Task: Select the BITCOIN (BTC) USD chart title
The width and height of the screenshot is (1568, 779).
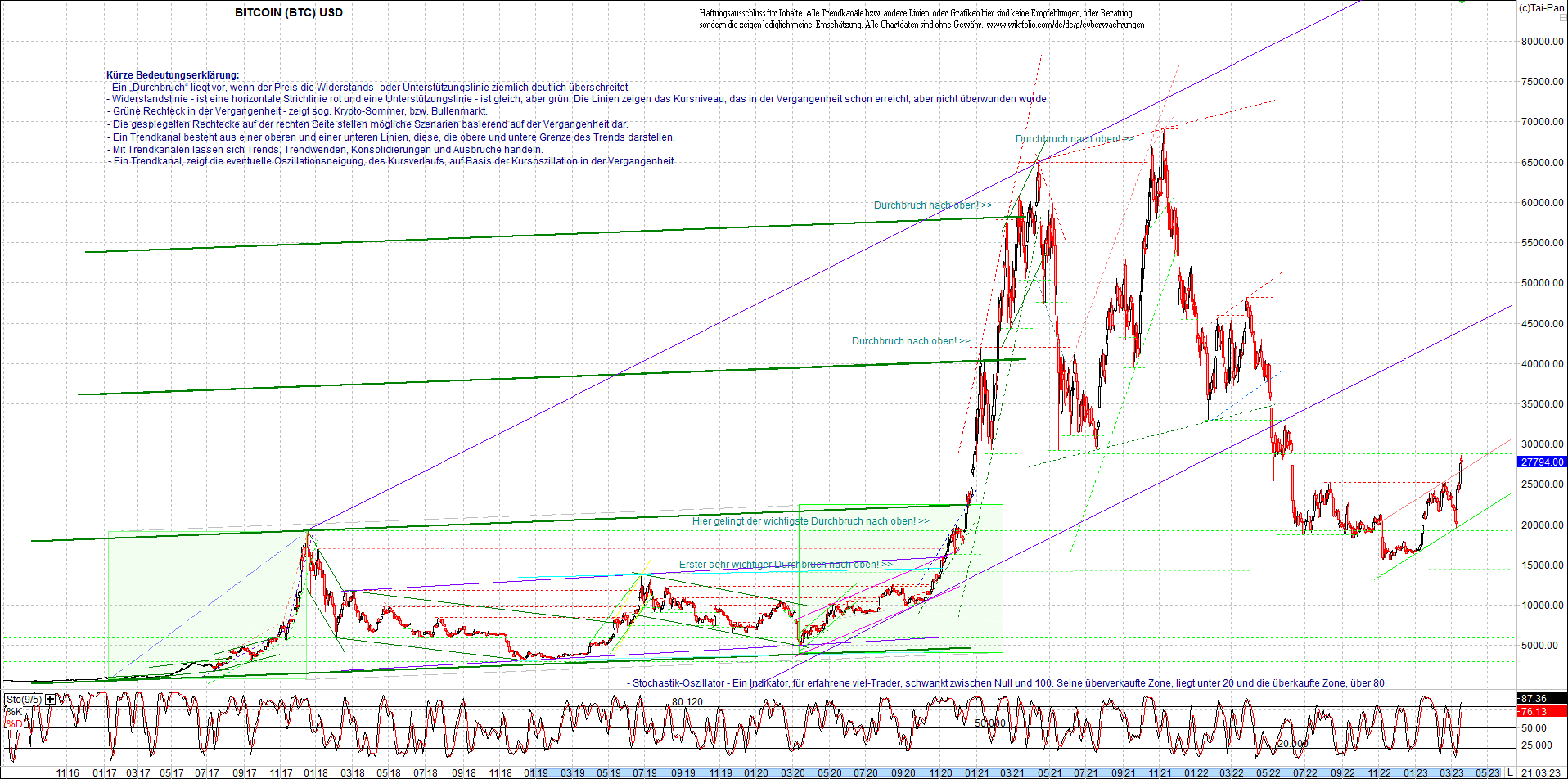Action: 289,12
